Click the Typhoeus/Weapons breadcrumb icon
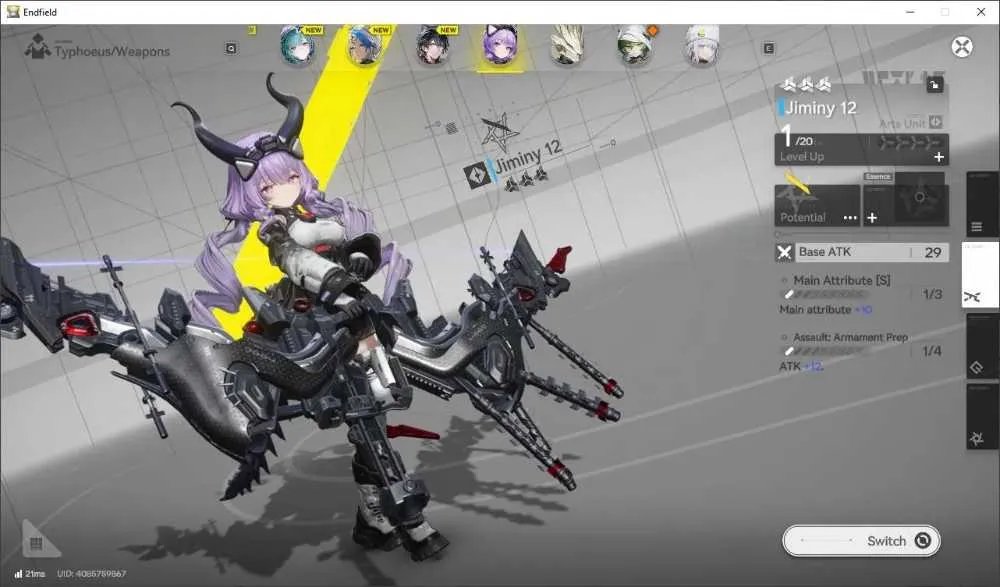 pyautogui.click(x=38, y=47)
